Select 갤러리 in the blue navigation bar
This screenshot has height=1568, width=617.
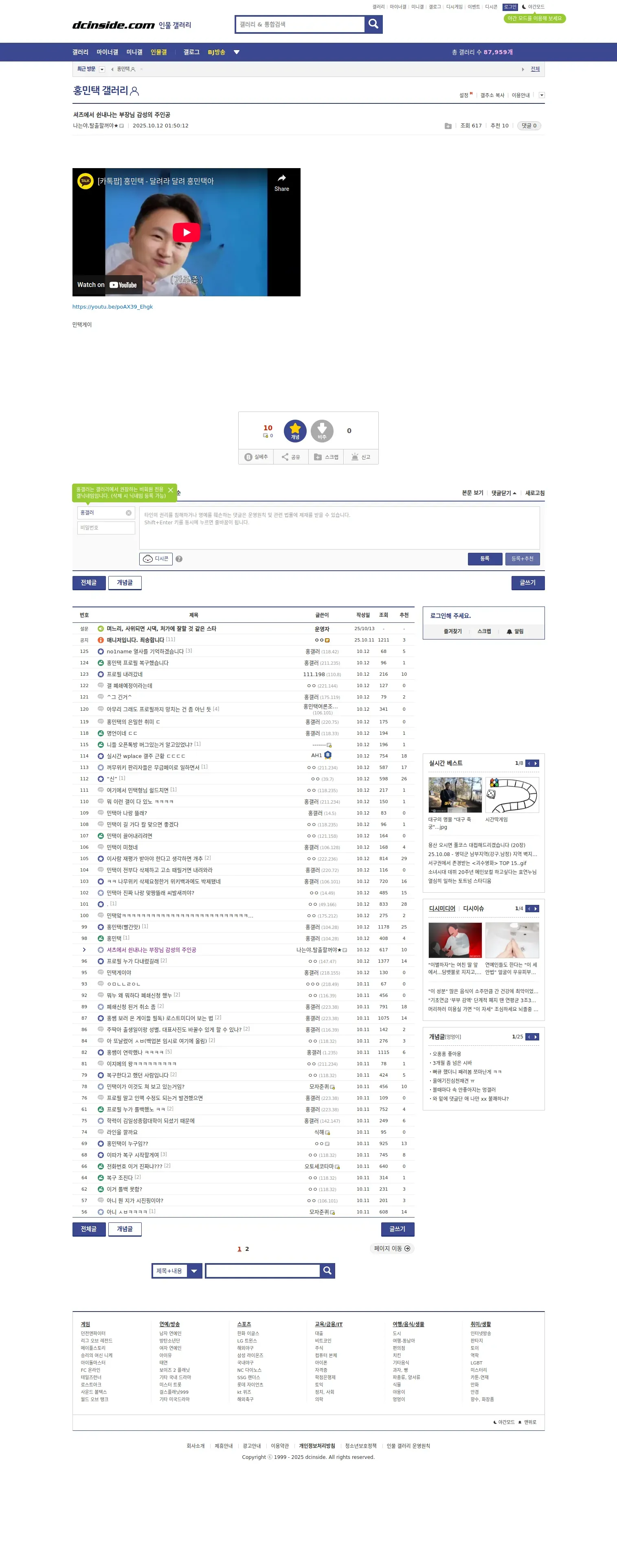80,53
